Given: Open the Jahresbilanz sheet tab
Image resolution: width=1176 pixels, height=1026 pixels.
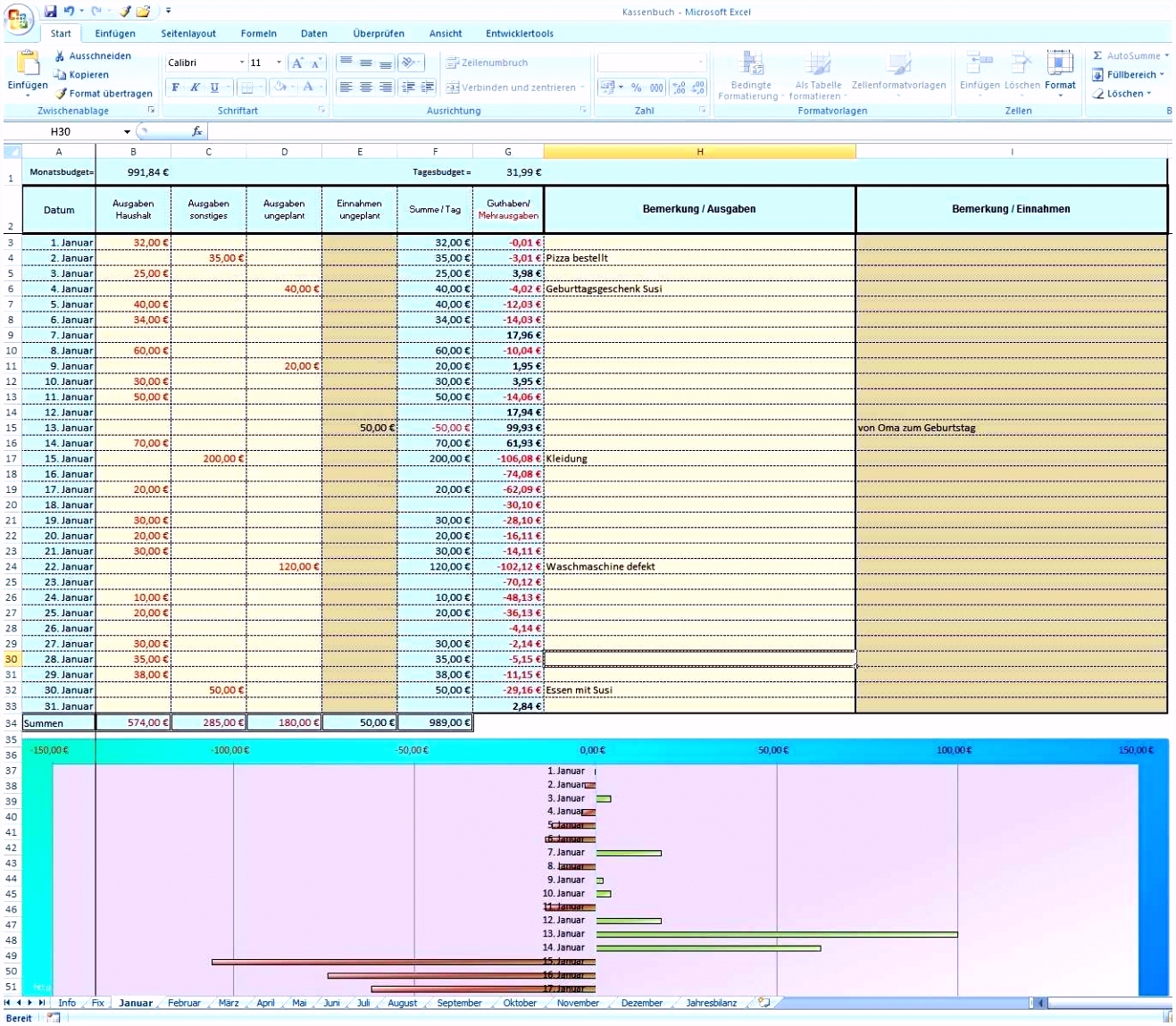Looking at the screenshot, I should pos(712,1003).
